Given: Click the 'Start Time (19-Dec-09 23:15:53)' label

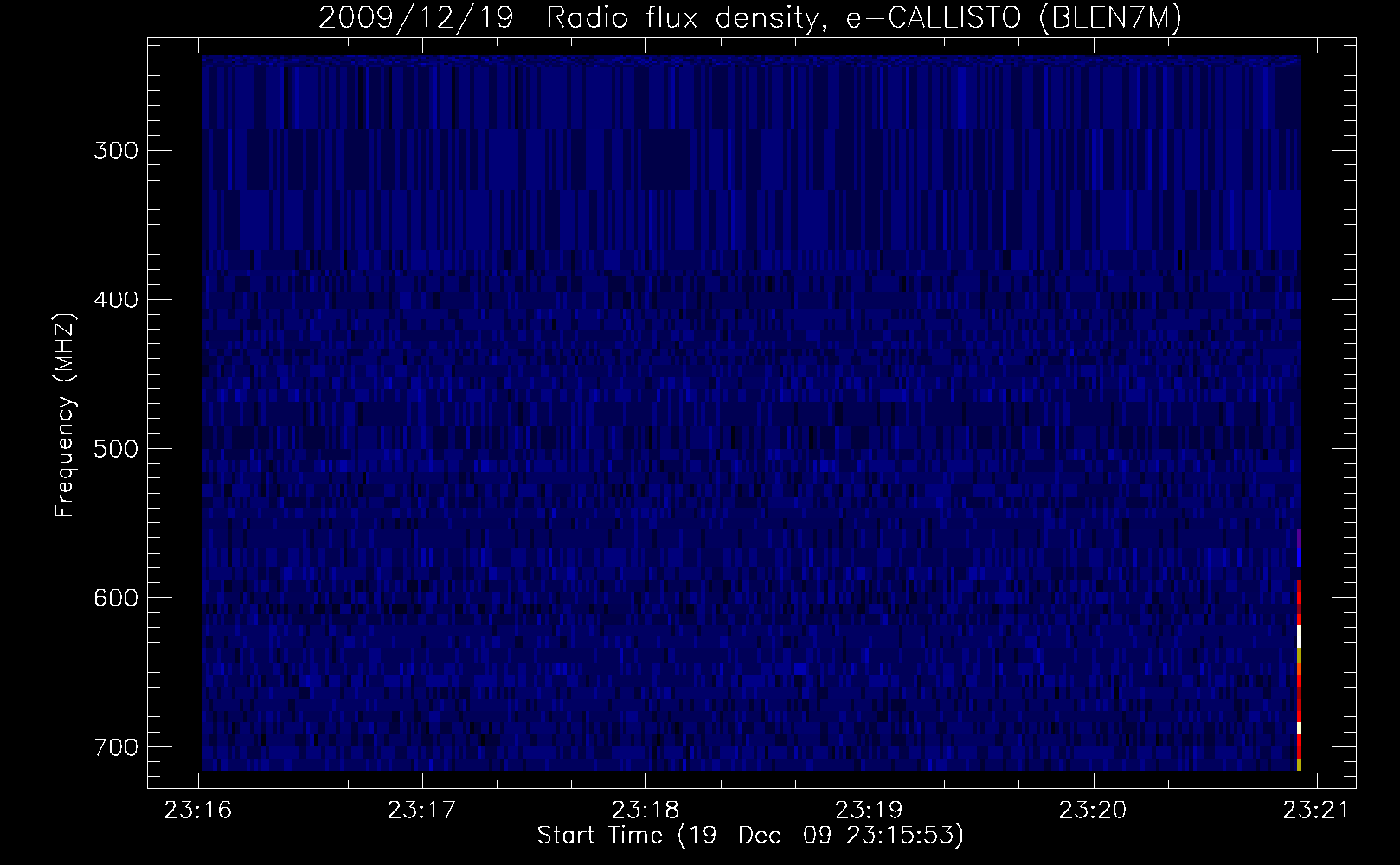Looking at the screenshot, I should (x=750, y=836).
